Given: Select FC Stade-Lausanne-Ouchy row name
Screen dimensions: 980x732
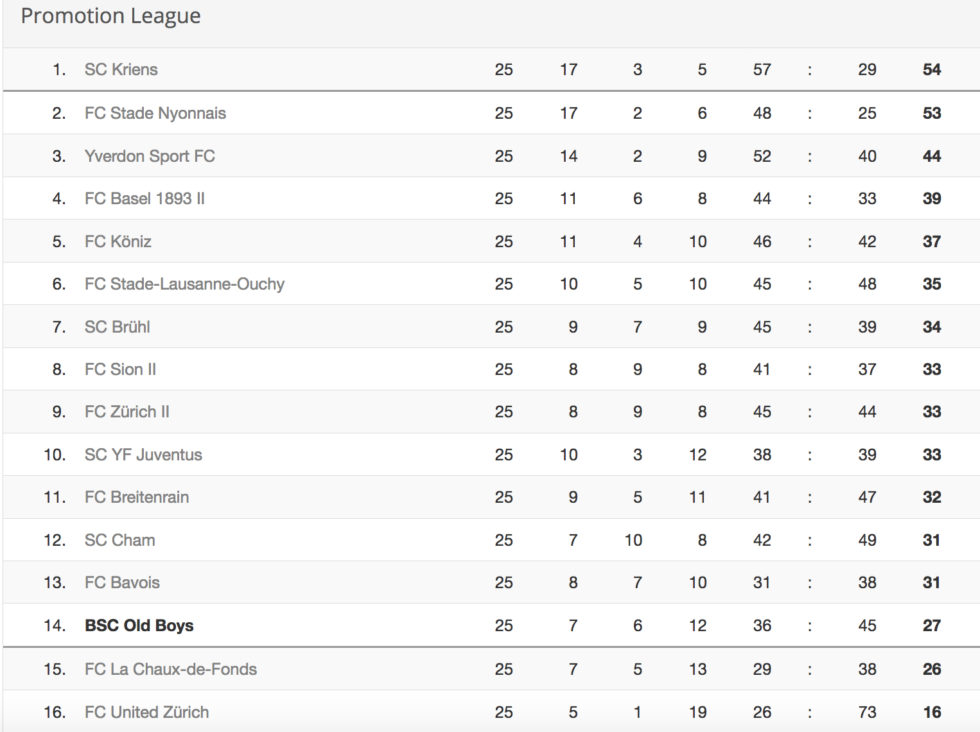Looking at the screenshot, I should 184,284.
